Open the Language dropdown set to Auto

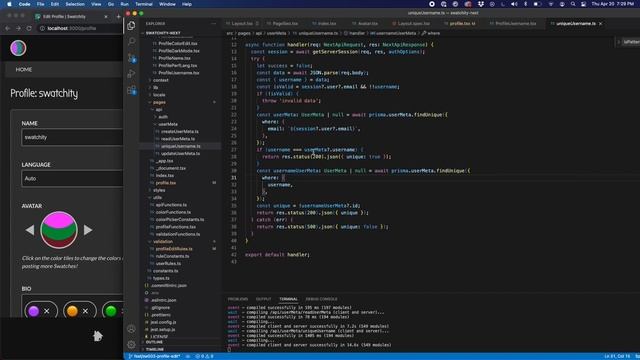[x=72, y=179]
